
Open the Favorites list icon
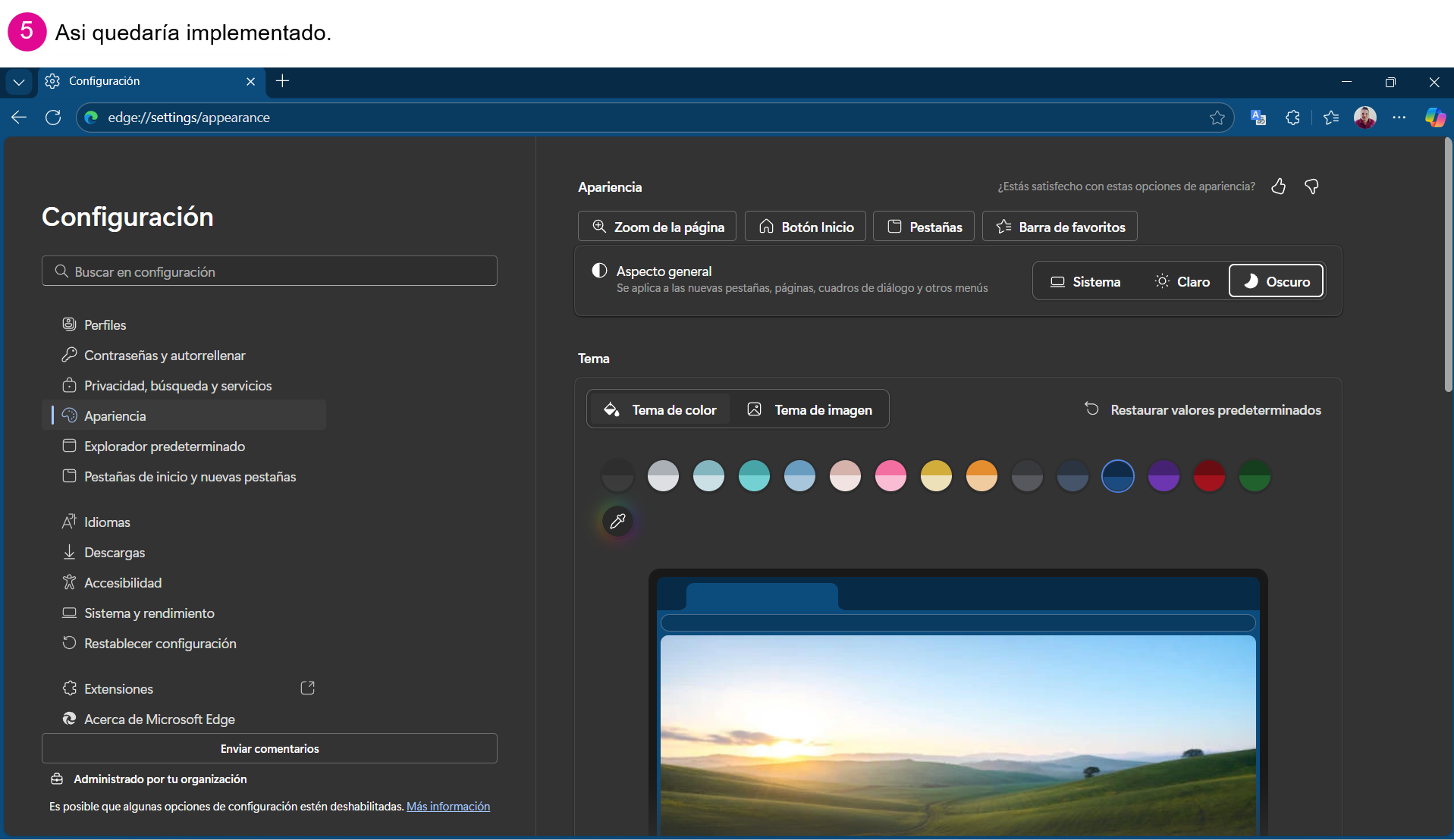pyautogui.click(x=1331, y=118)
